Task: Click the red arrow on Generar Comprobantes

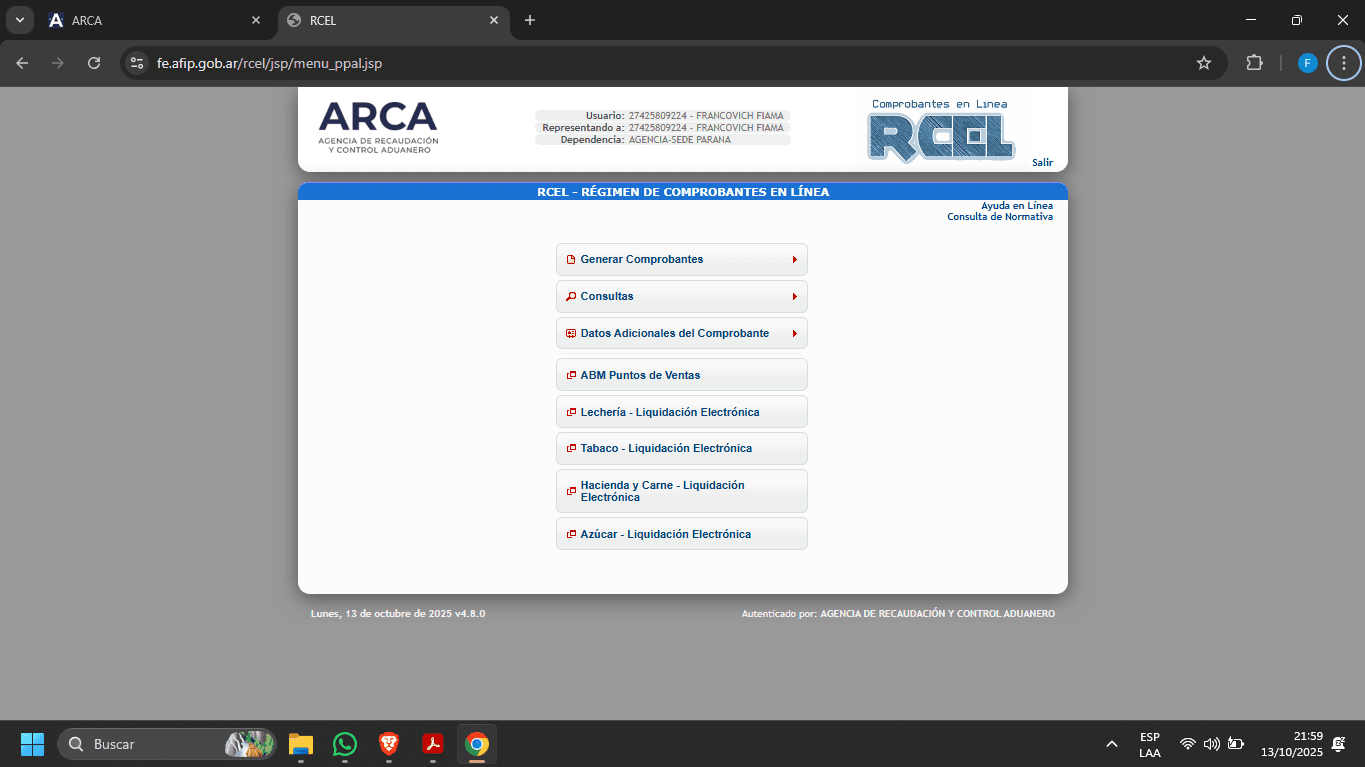Action: click(794, 259)
